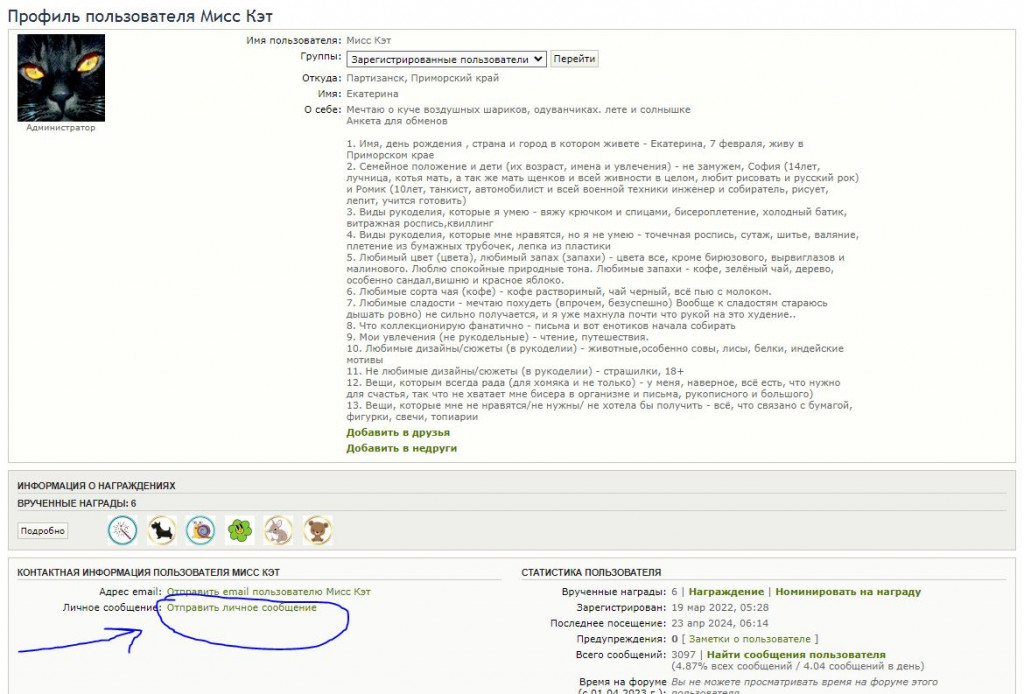The image size is (1024, 694).
Task: Open the teddy bear award badge
Action: 317,530
